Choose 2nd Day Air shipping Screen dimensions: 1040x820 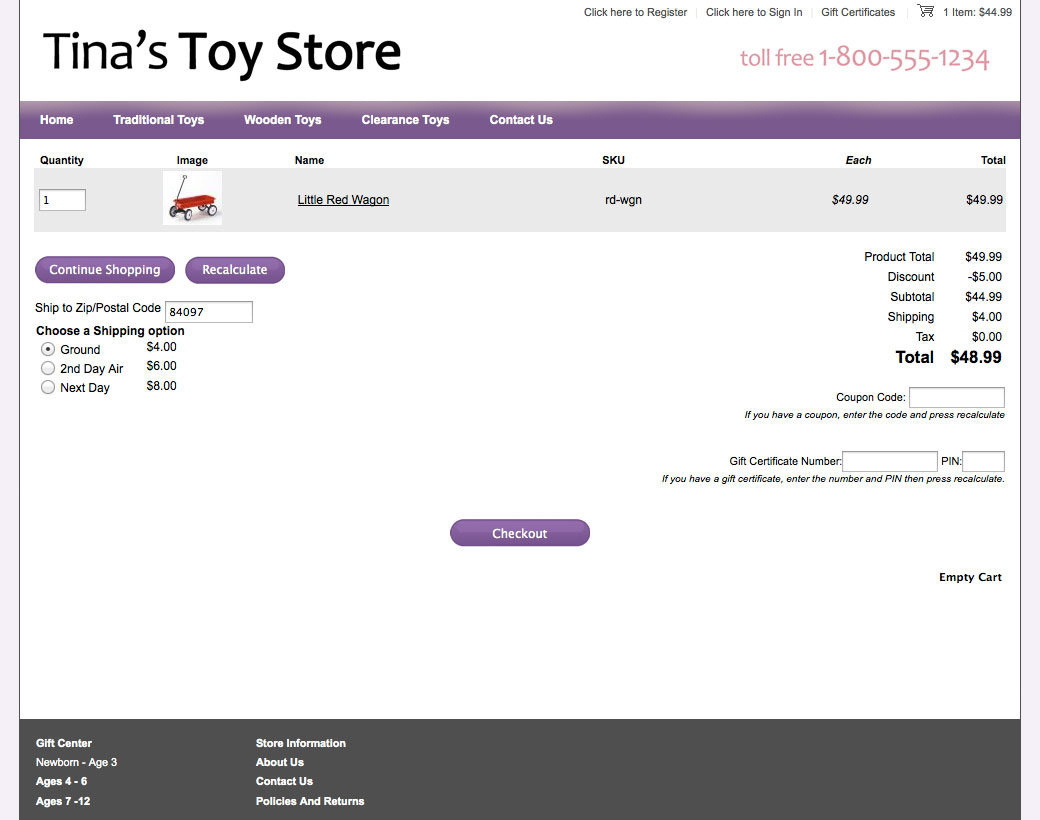pyautogui.click(x=47, y=367)
